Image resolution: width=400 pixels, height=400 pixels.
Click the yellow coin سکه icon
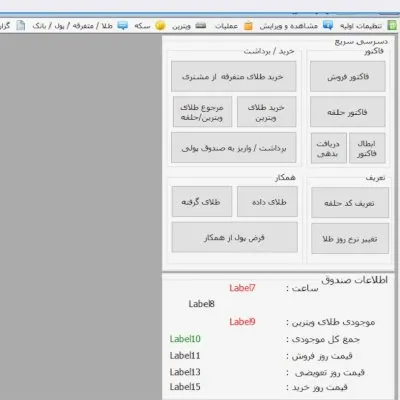tap(160, 25)
